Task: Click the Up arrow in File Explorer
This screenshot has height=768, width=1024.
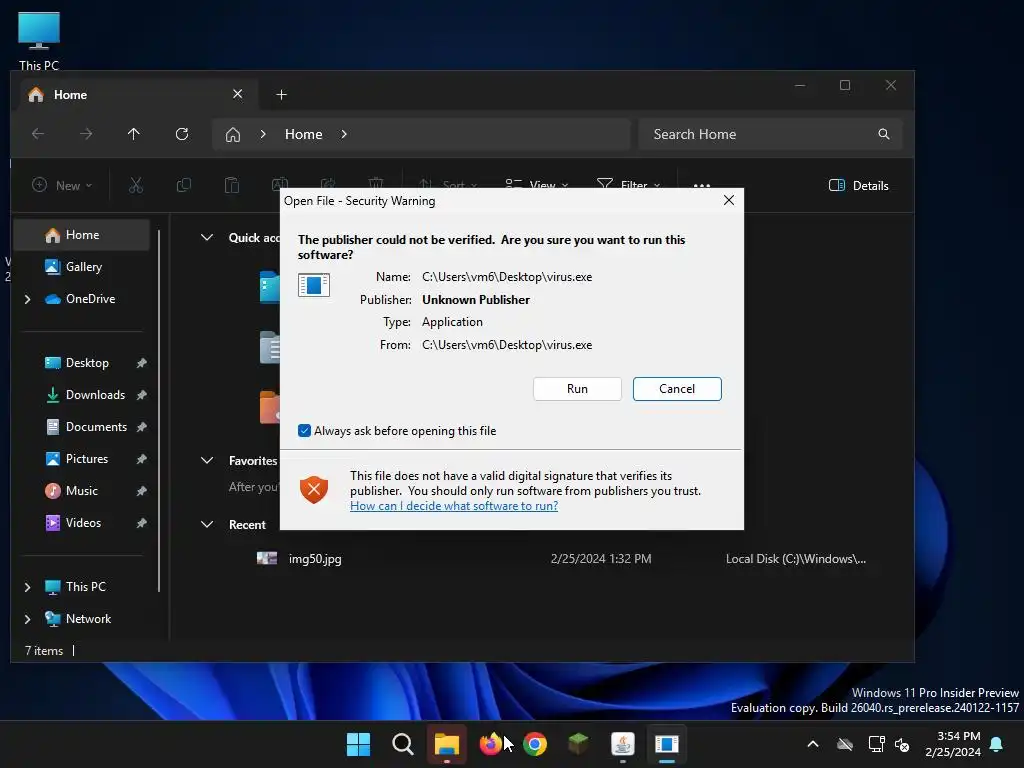Action: click(134, 134)
